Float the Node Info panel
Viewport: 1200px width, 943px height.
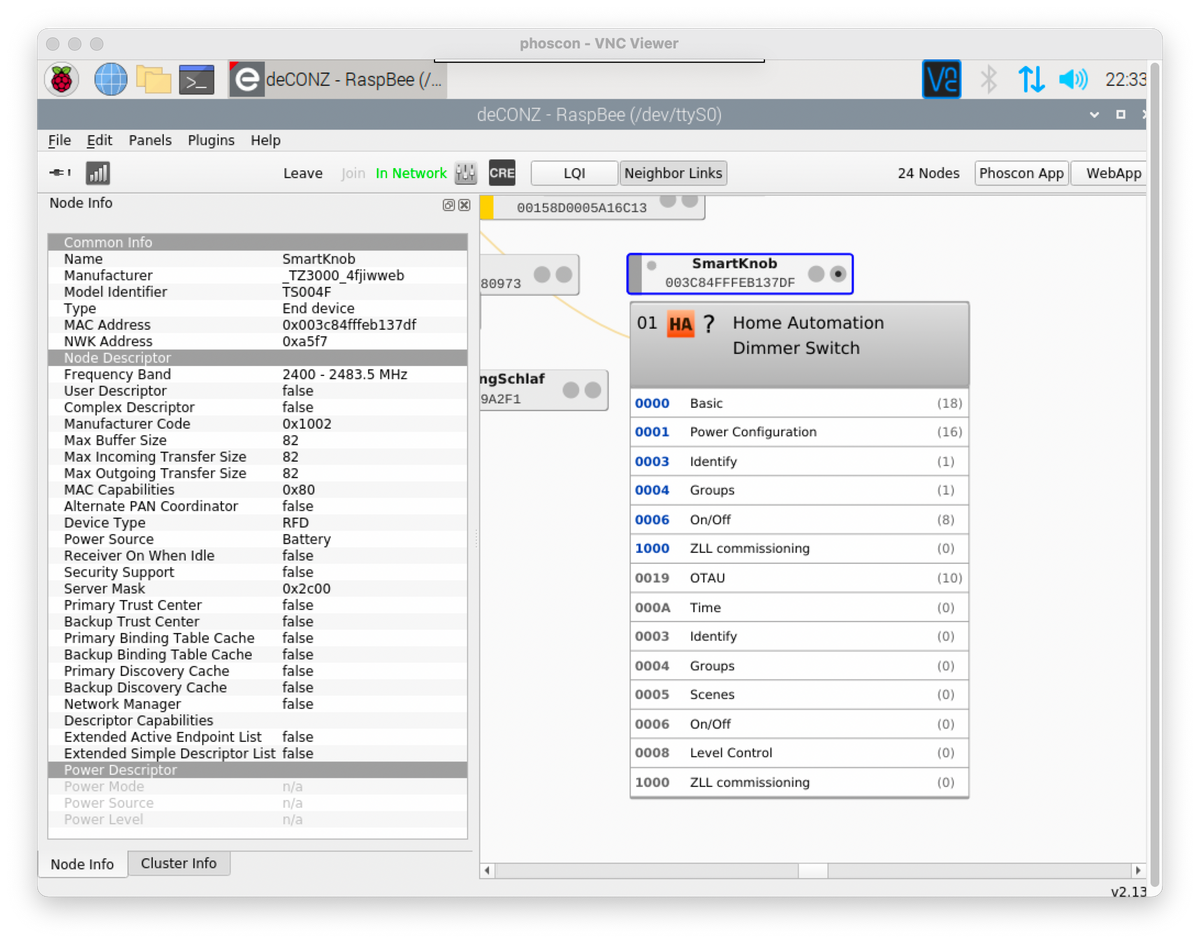[x=449, y=204]
